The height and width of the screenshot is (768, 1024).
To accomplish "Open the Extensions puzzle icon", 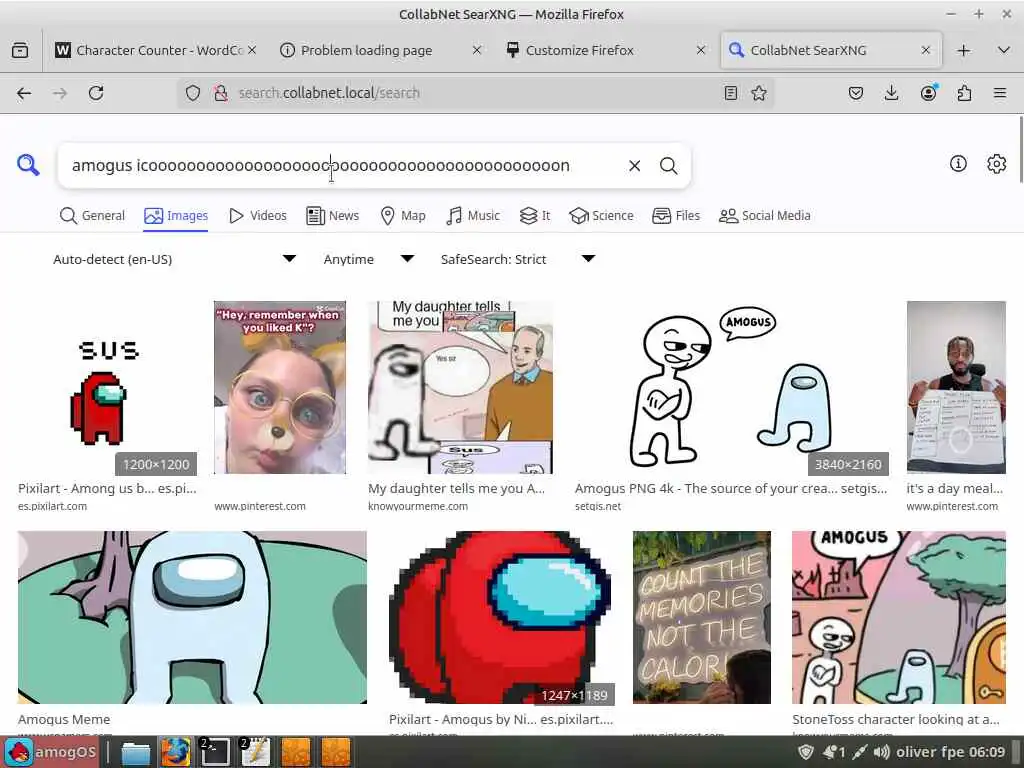I will coord(964,93).
